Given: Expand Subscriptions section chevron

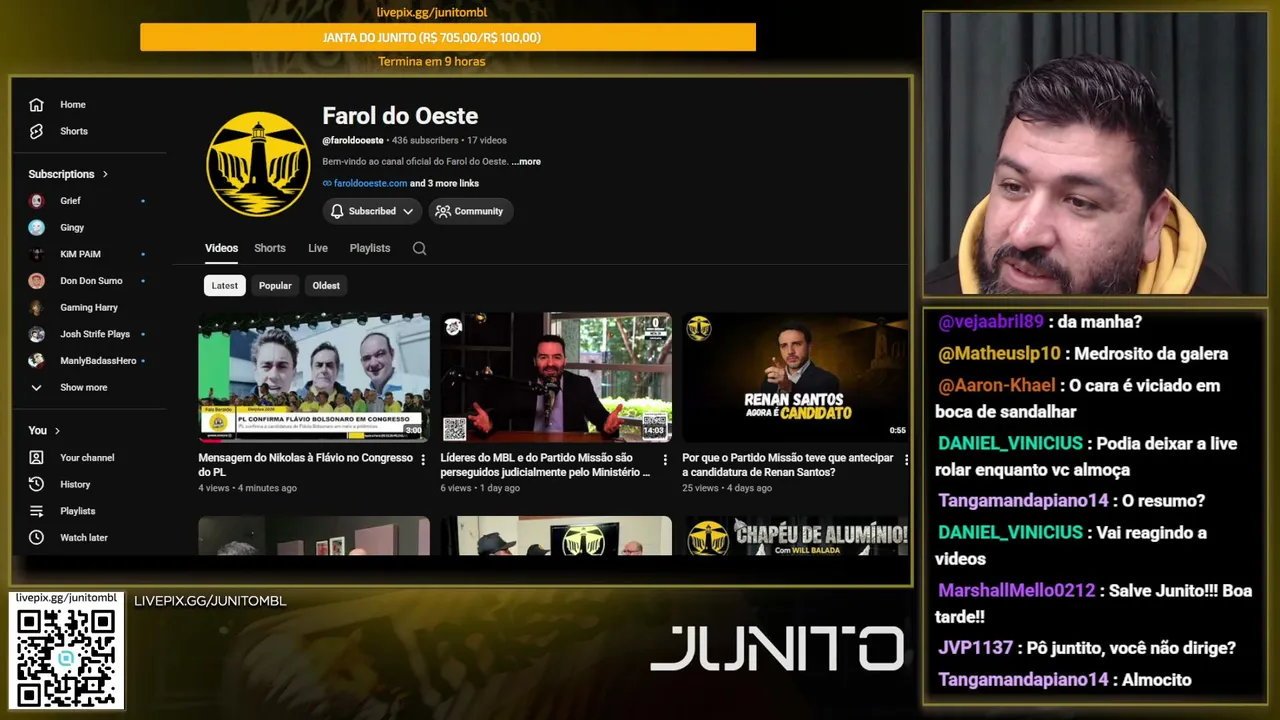Looking at the screenshot, I should point(105,174).
